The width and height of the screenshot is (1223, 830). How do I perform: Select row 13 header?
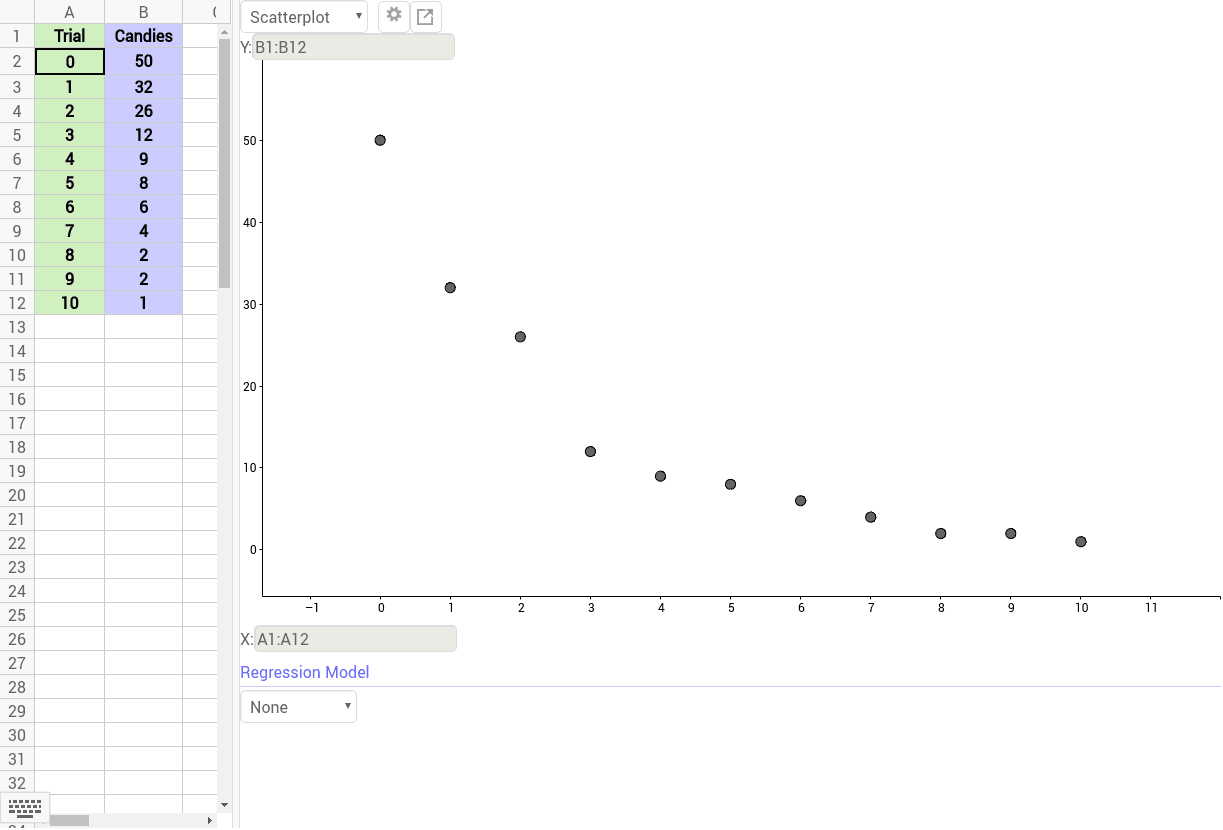[x=17, y=327]
